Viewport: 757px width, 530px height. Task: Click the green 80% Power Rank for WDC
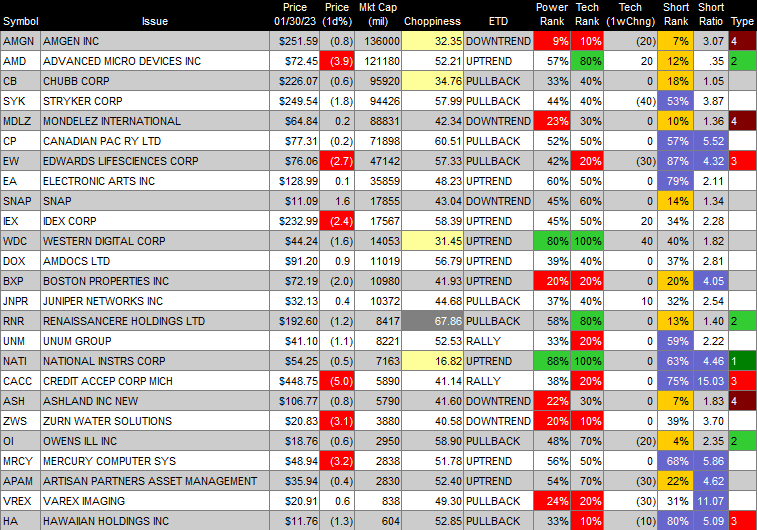[x=552, y=241]
